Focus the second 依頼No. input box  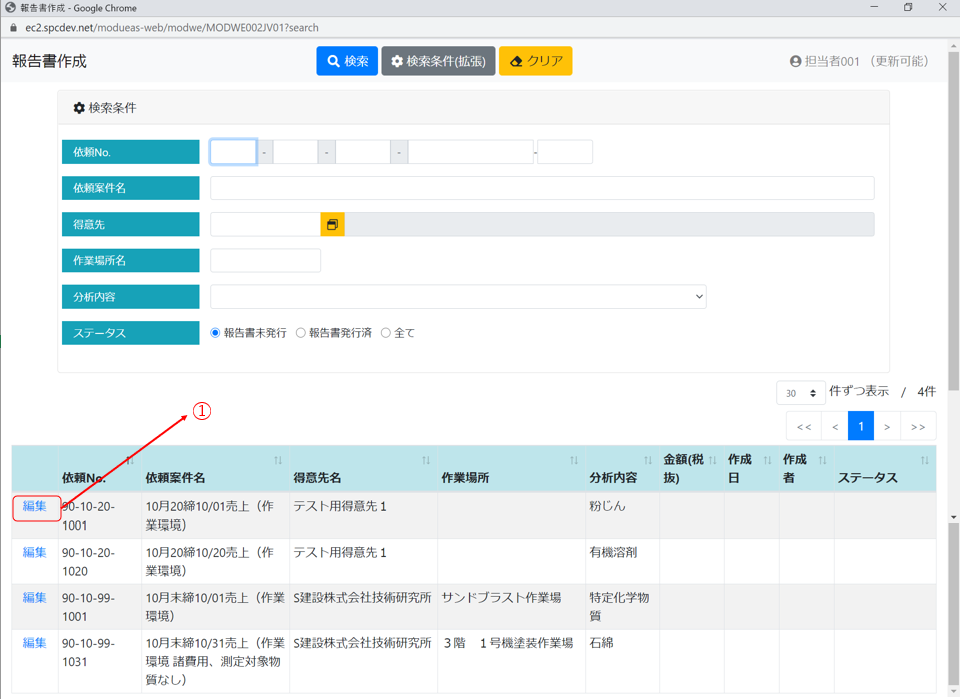point(295,152)
